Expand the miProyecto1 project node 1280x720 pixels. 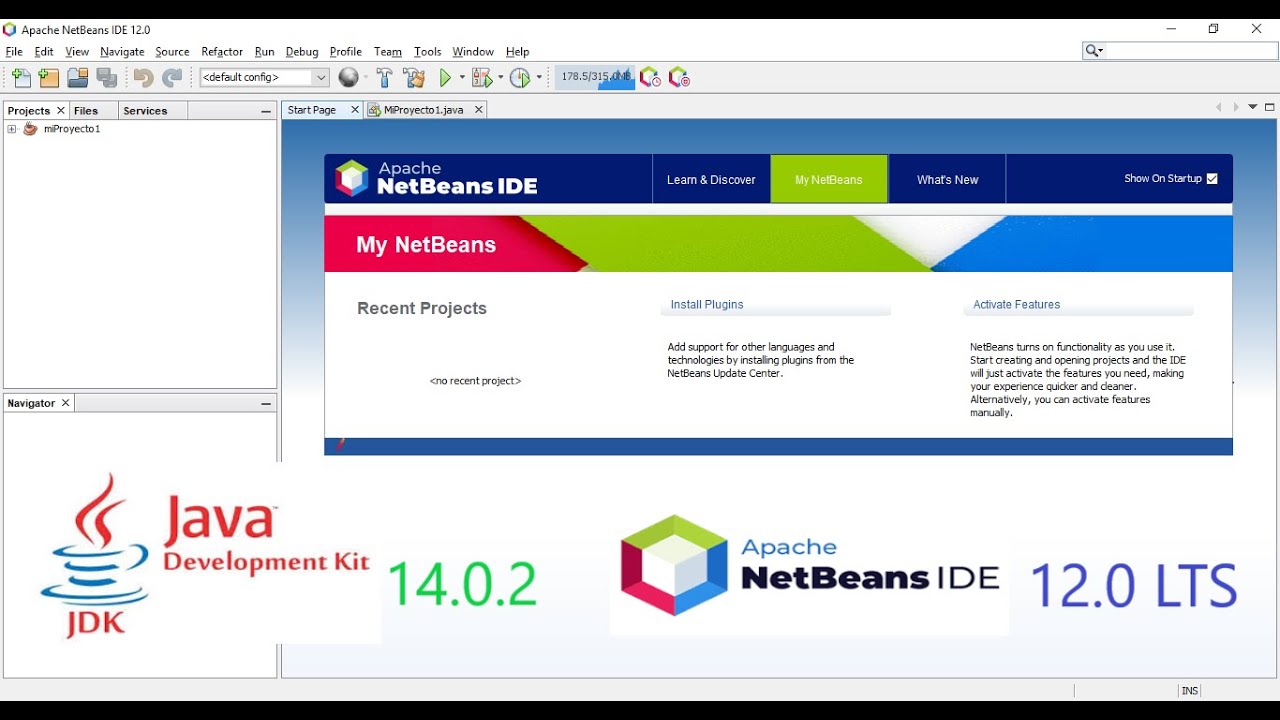(12, 129)
